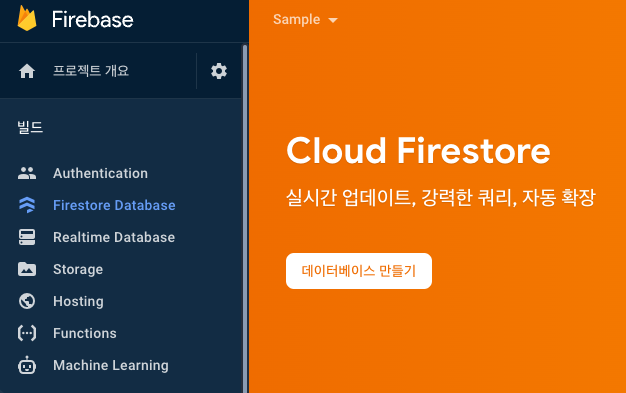Click the Firebase flame logo icon
626x393 pixels.
pos(27,18)
